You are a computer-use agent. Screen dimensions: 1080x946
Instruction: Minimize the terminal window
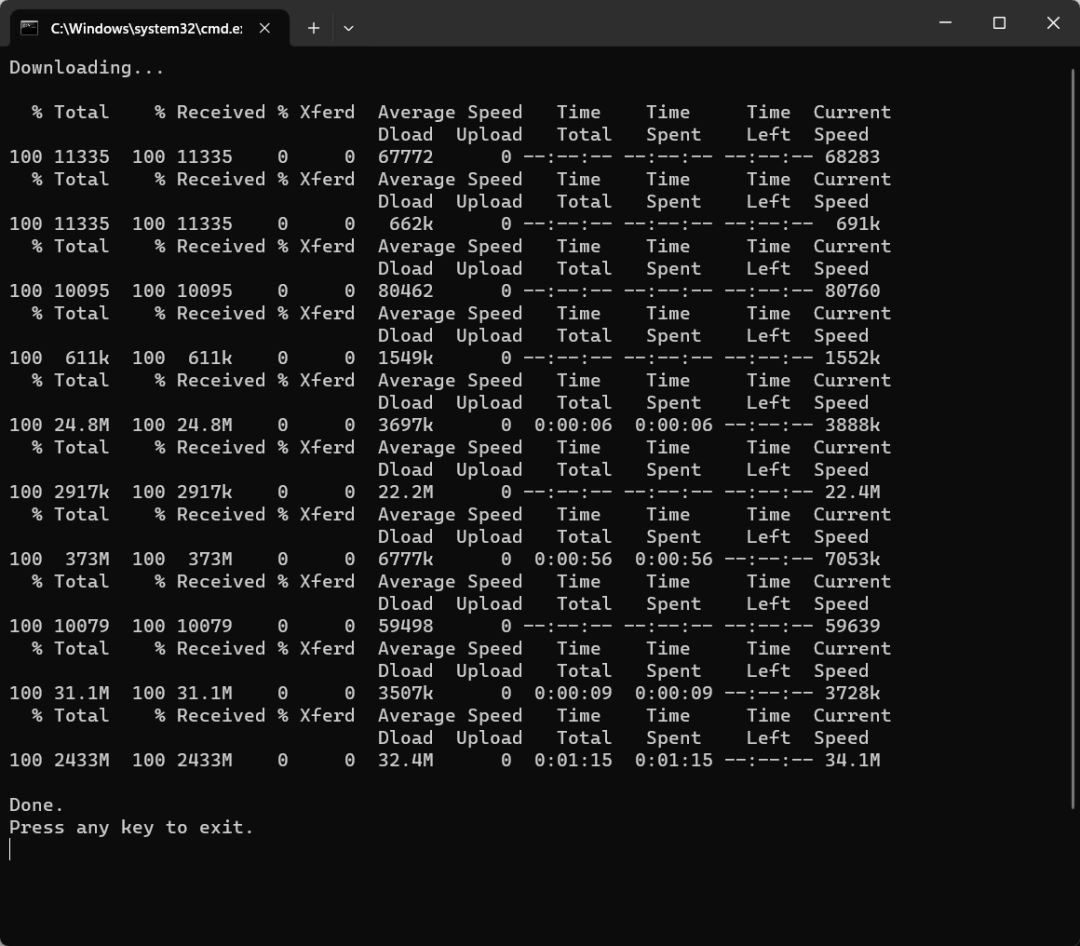[945, 23]
